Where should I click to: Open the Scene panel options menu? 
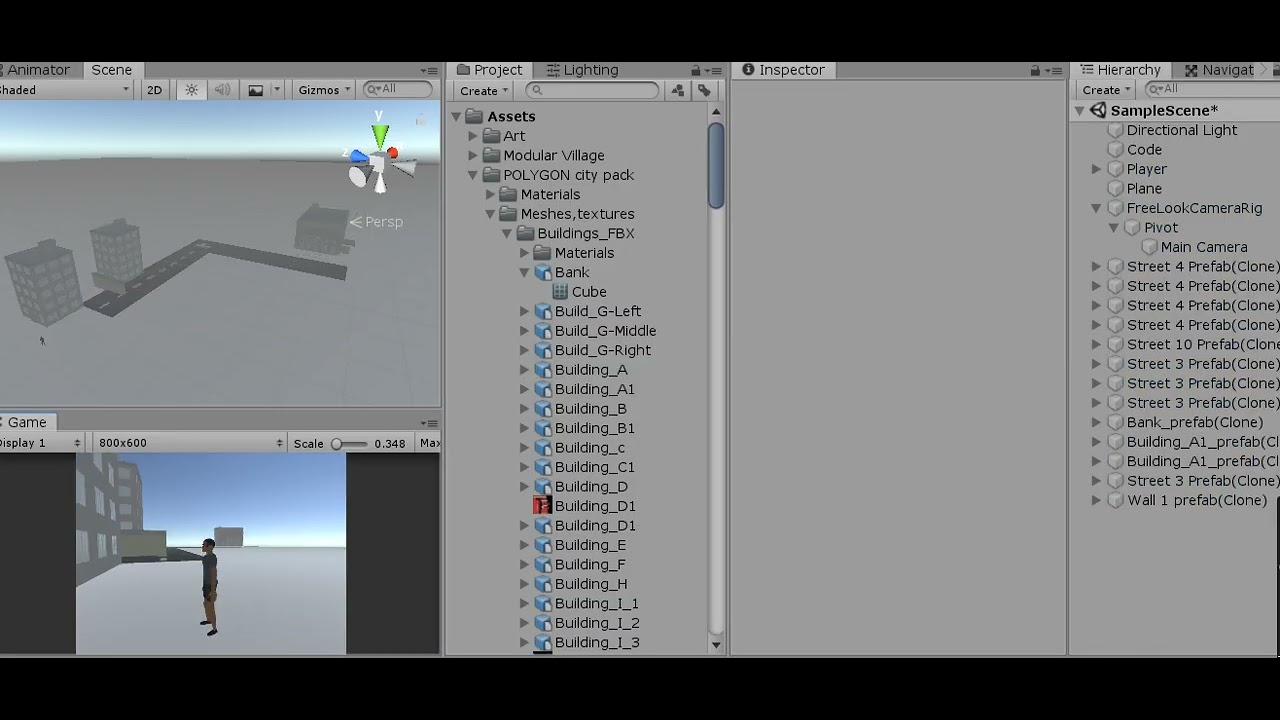(429, 71)
